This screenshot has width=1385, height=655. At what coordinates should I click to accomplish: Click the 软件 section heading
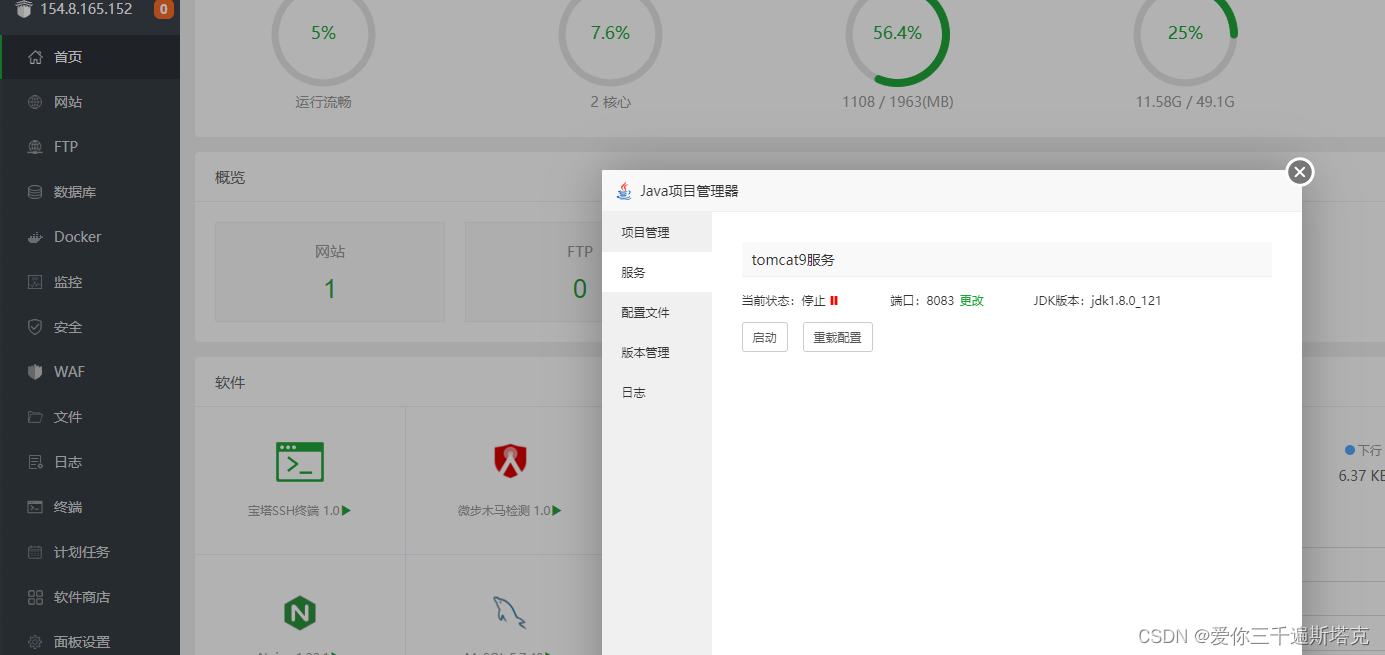230,382
